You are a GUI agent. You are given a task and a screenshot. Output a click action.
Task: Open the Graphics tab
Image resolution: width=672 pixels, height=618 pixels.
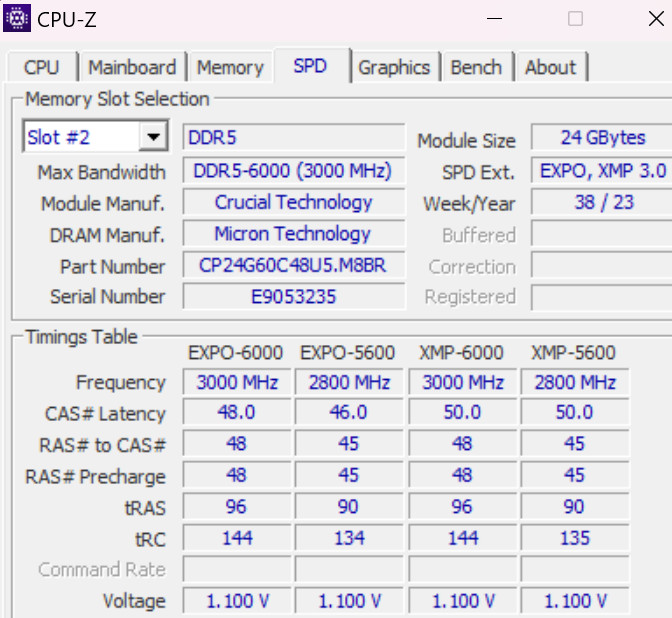point(394,67)
